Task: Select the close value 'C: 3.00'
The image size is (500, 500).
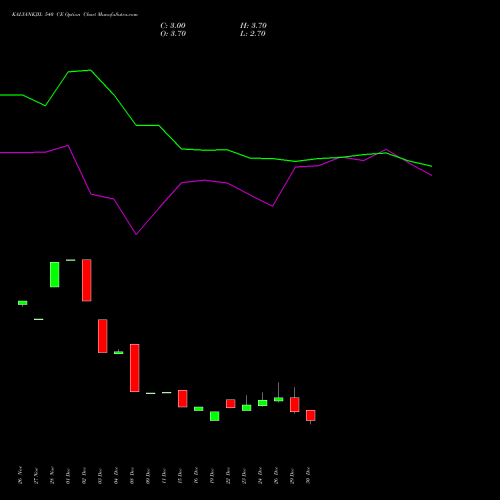Action: pyautogui.click(x=173, y=26)
